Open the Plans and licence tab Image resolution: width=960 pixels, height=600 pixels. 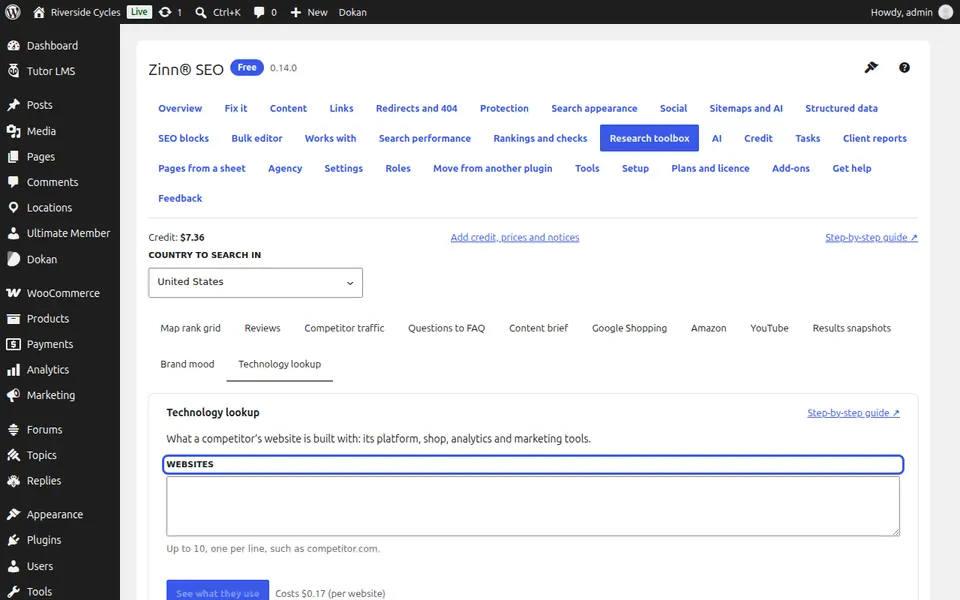click(x=710, y=168)
